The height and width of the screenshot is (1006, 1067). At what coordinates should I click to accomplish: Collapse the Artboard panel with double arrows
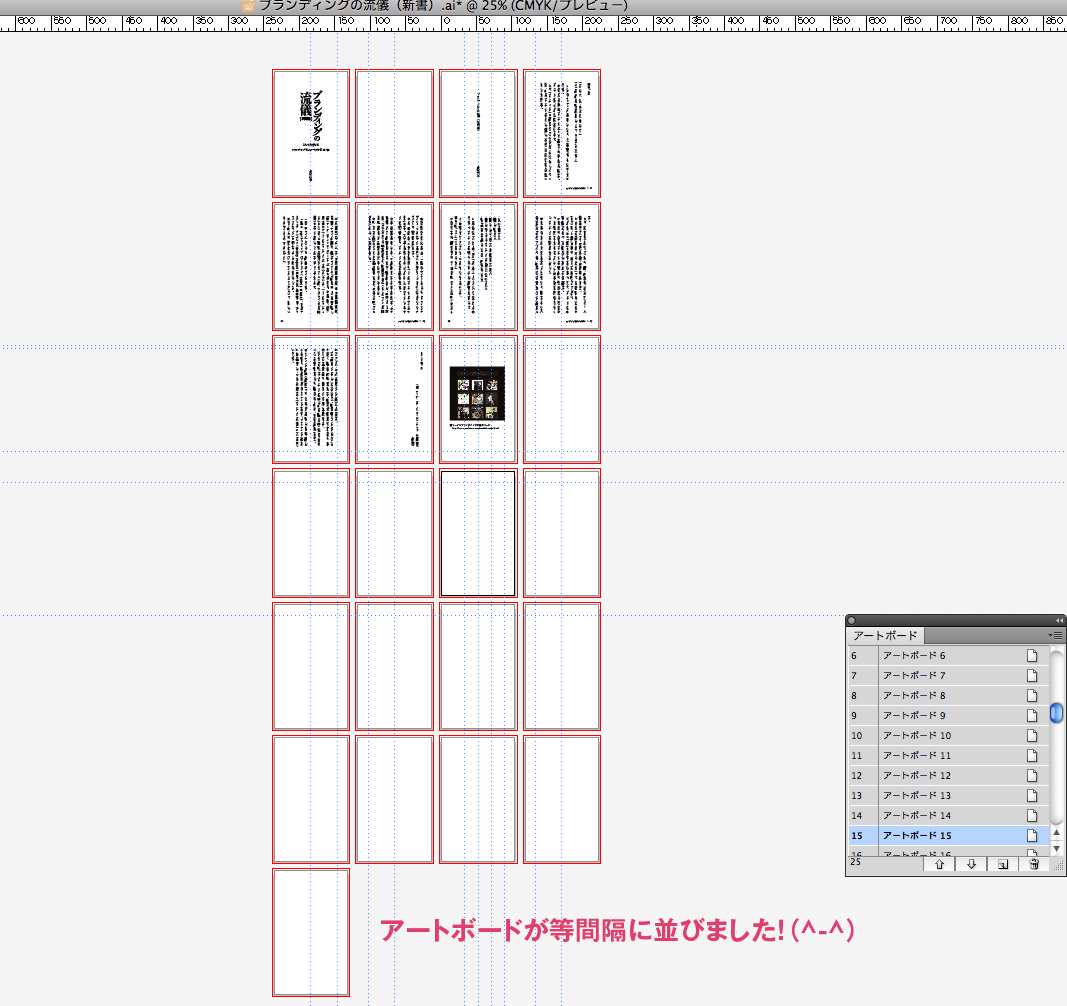coord(1059,620)
